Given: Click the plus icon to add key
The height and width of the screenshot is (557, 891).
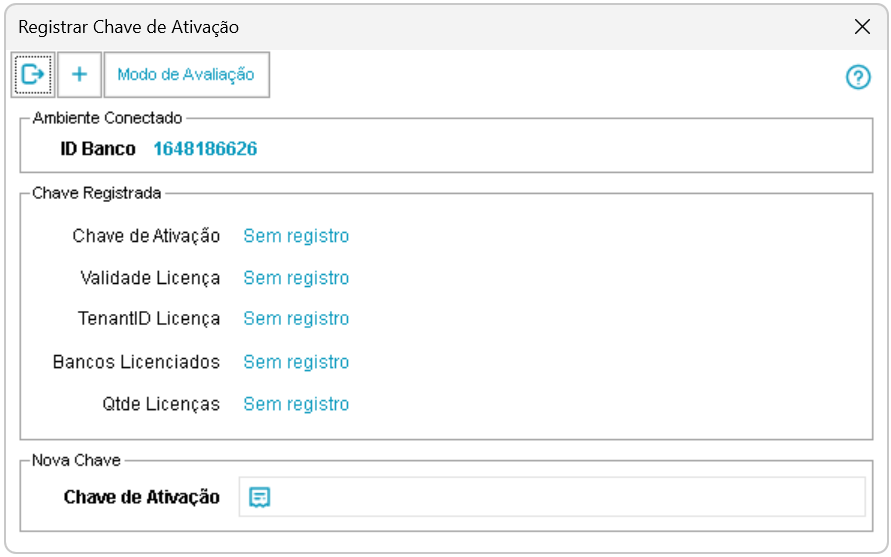Looking at the screenshot, I should [x=80, y=74].
